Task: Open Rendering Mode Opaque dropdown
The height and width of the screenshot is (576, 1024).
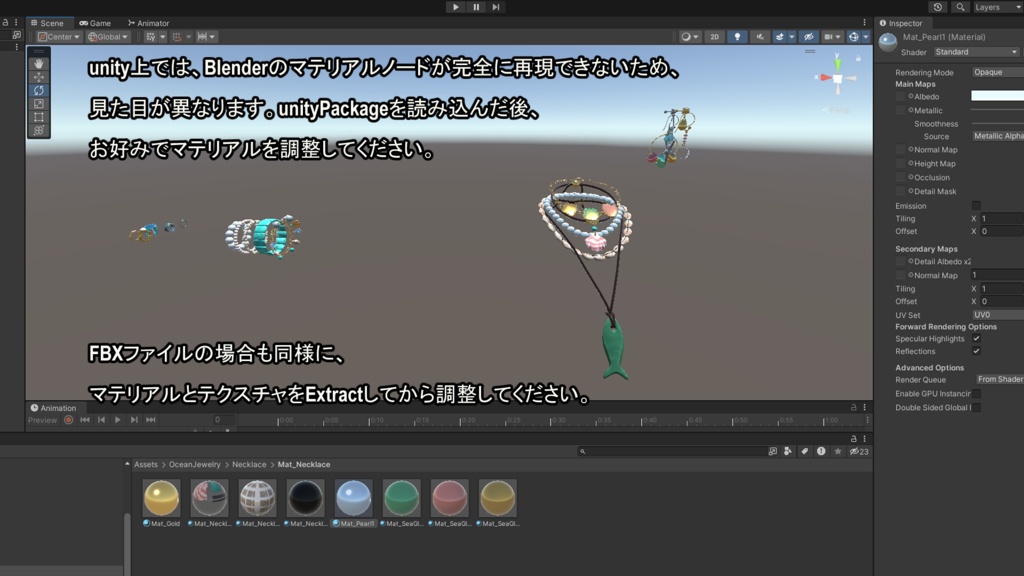Action: [997, 72]
